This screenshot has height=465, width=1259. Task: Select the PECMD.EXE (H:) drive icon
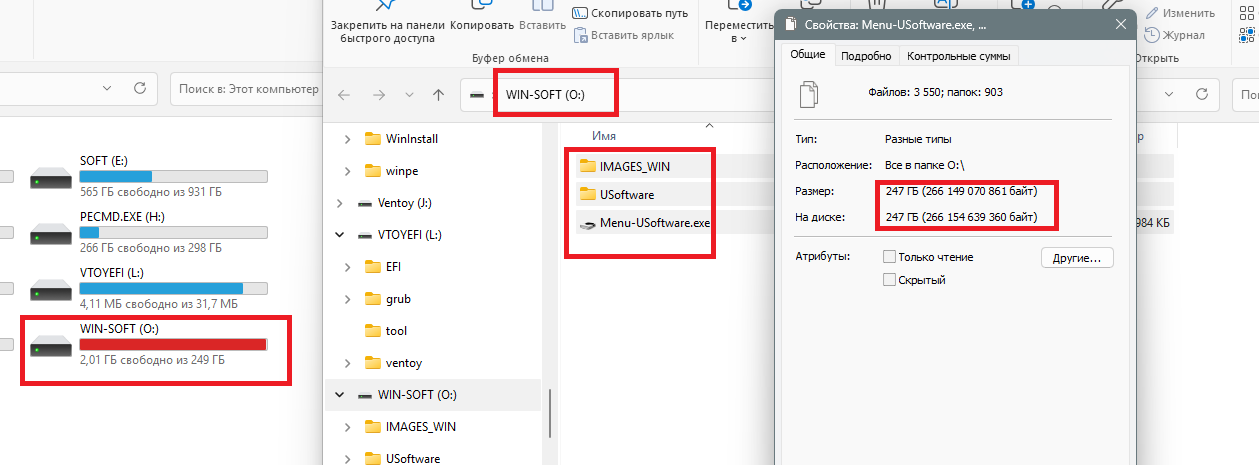50,234
